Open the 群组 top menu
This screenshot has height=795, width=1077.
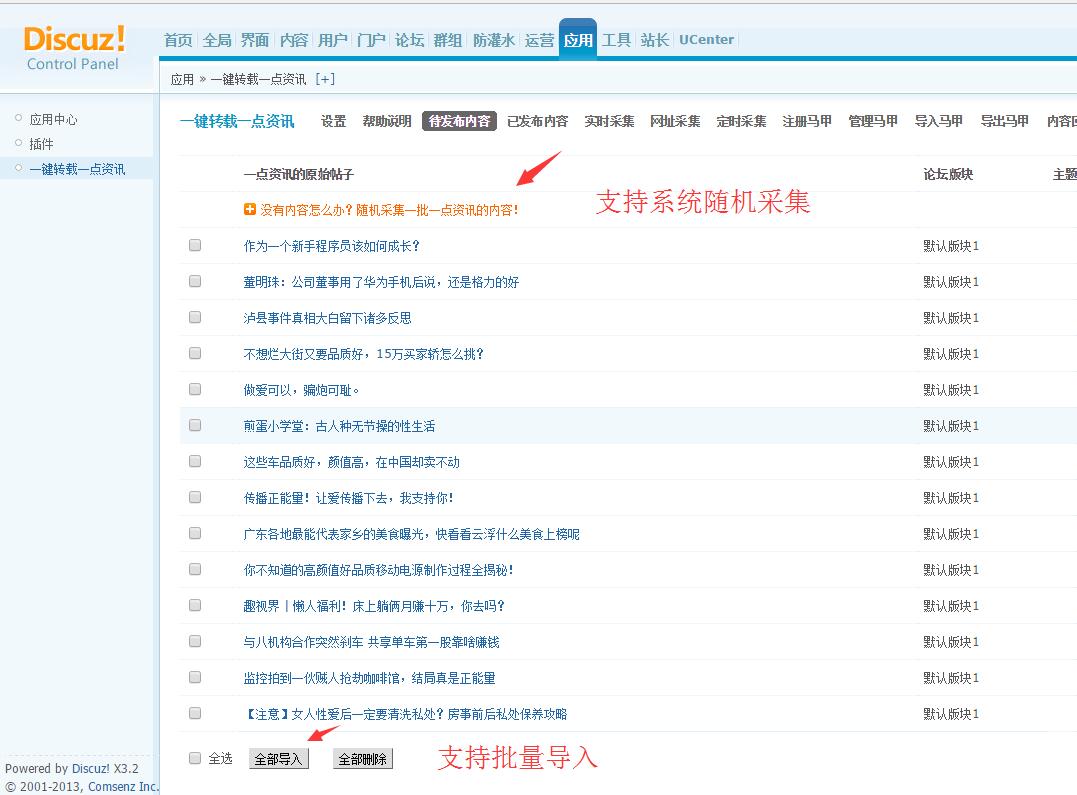[448, 40]
